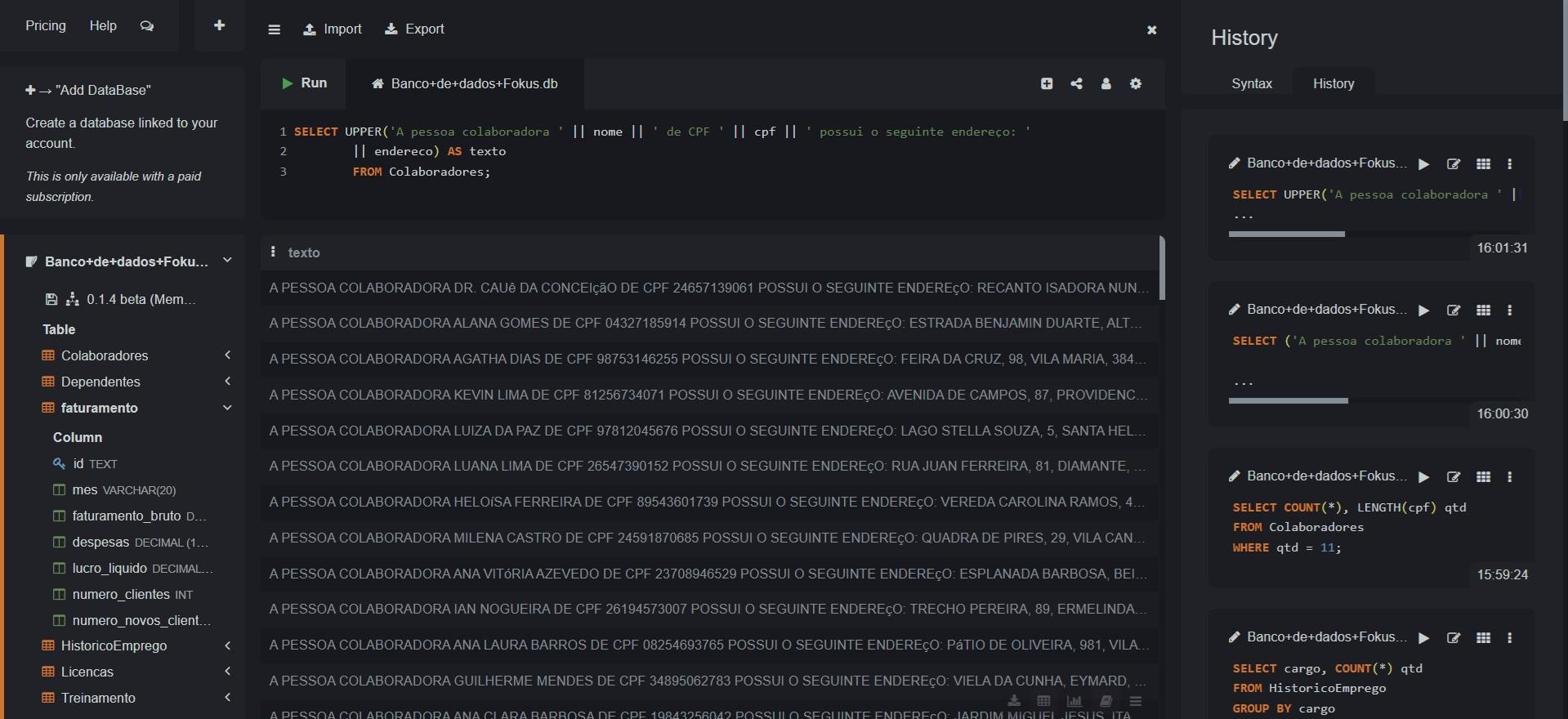
Task: Expand the Dependentes table chevron
Action: (228, 382)
